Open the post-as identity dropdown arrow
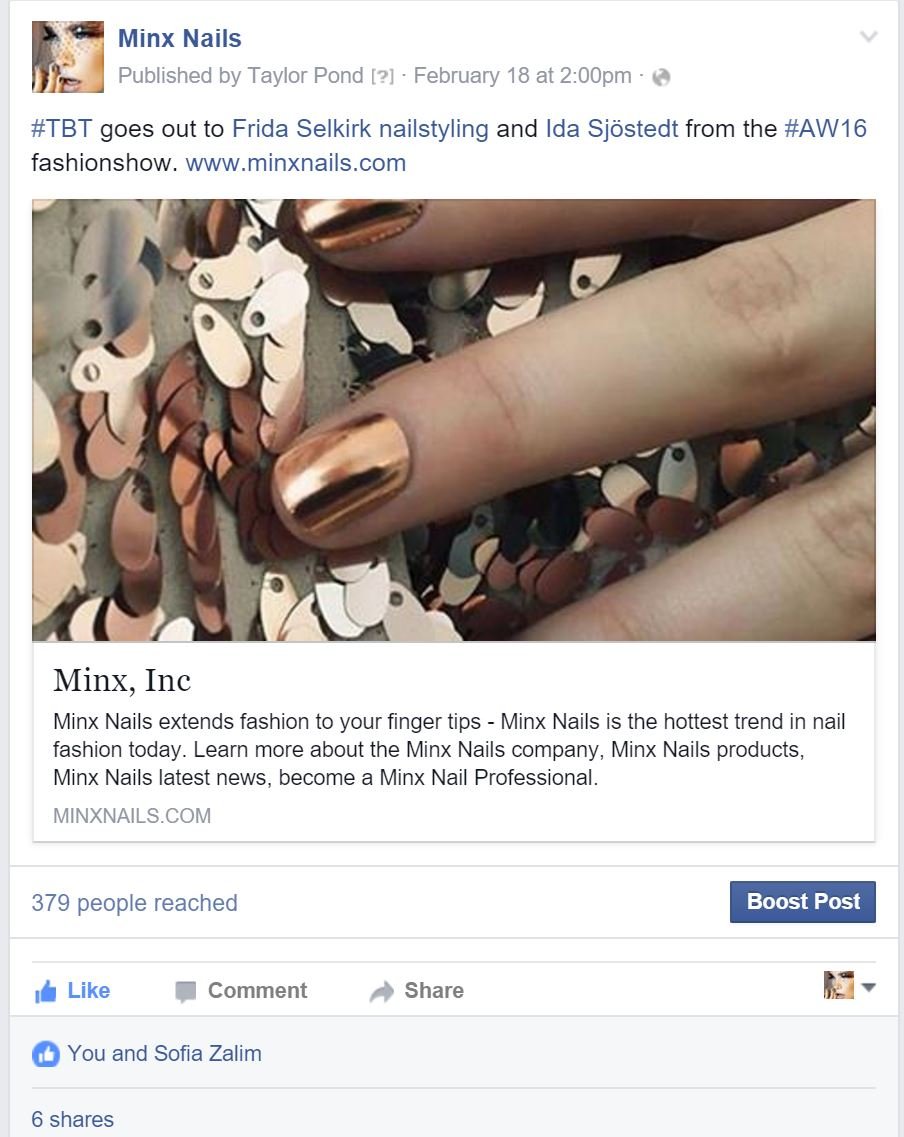The image size is (904, 1137). tap(868, 986)
